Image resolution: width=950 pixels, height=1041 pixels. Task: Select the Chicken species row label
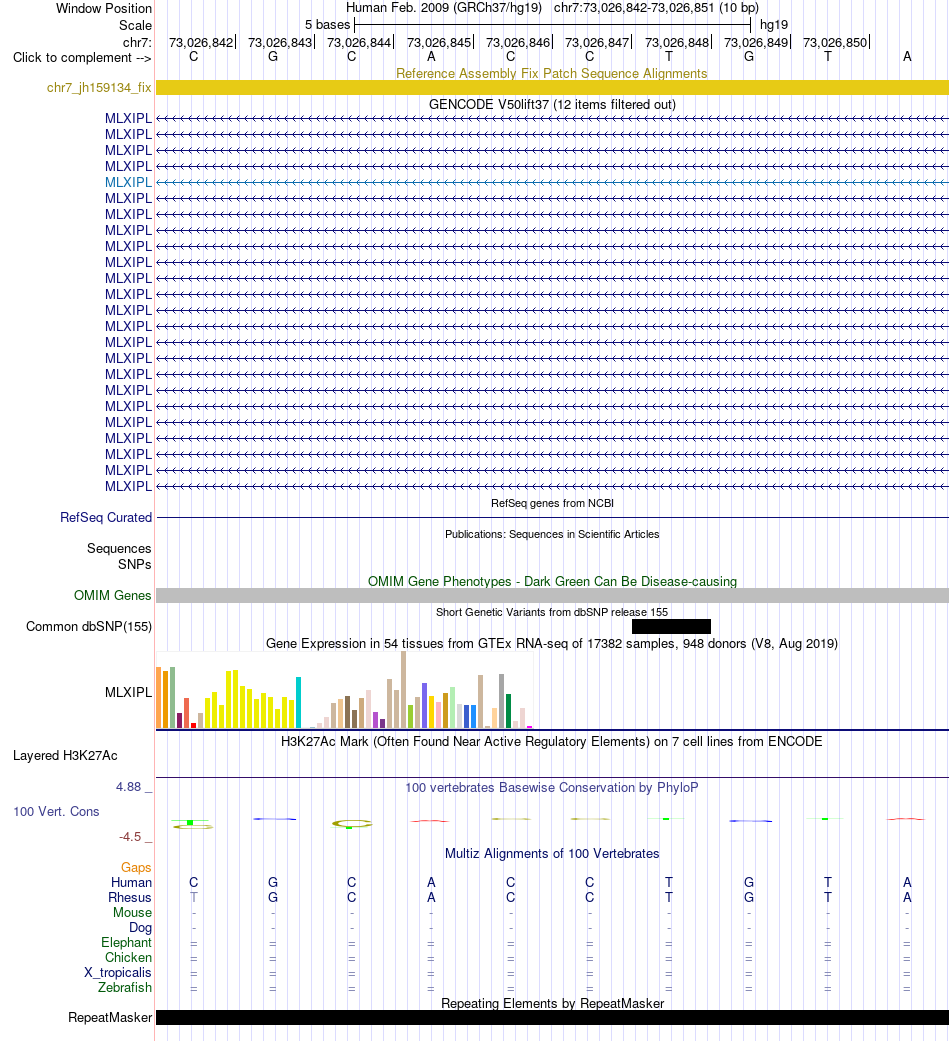coord(129,957)
